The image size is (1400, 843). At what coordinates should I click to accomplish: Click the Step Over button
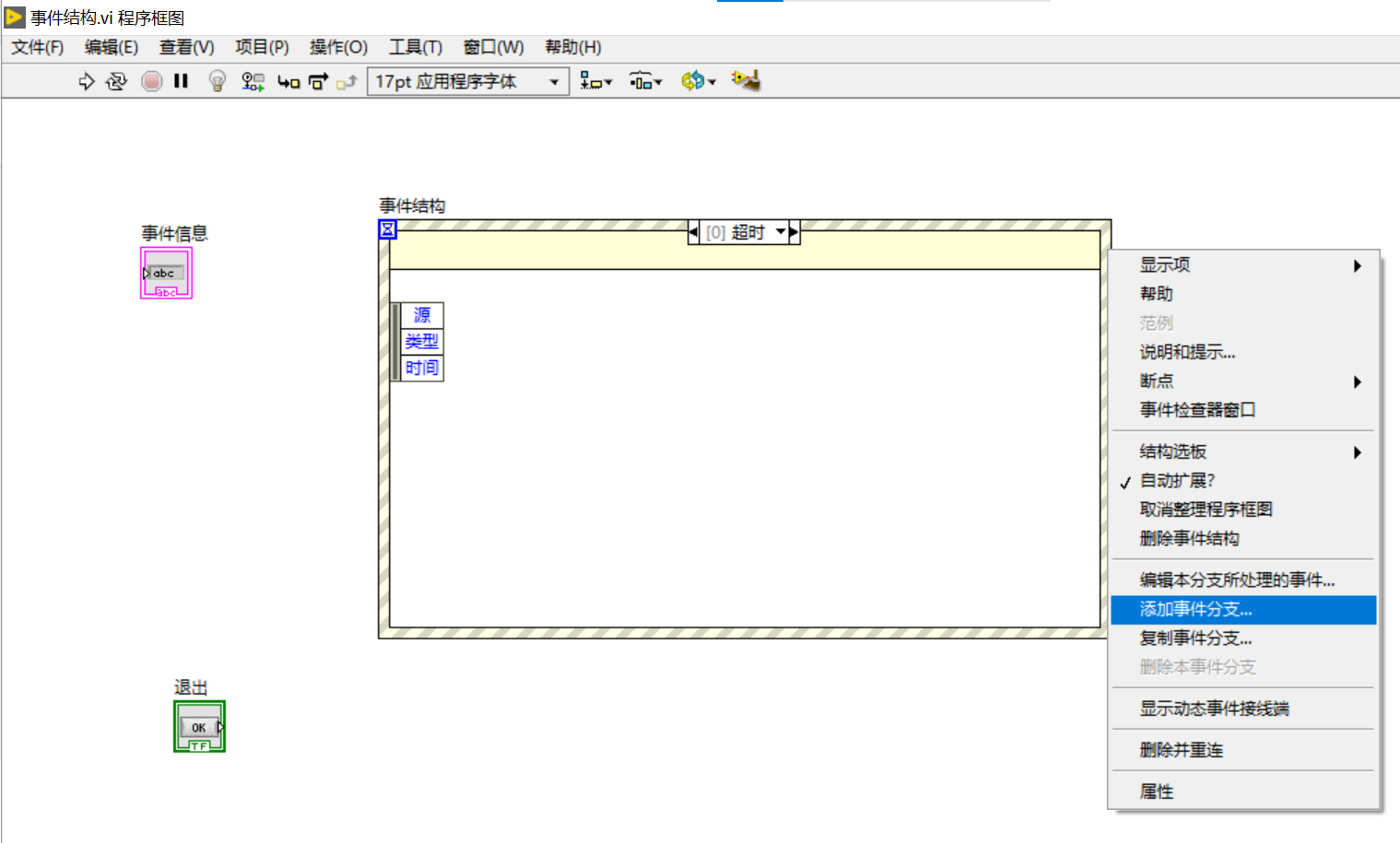[x=319, y=81]
